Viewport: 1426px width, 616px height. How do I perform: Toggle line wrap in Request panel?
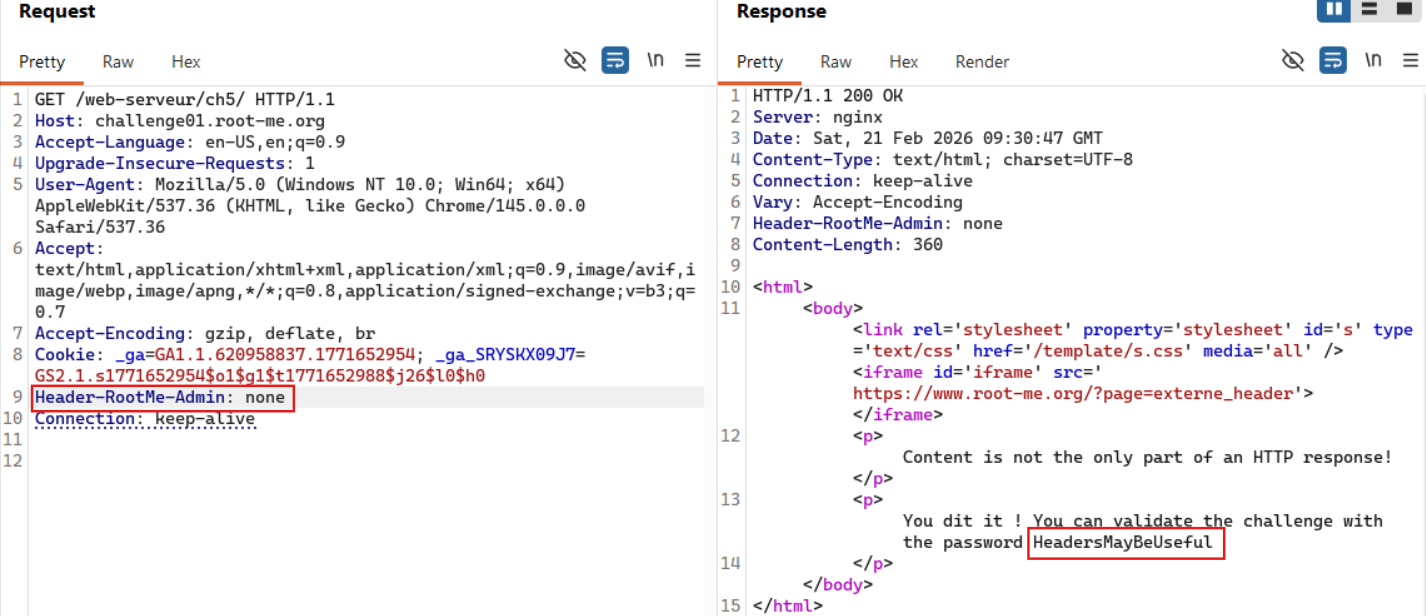point(615,61)
